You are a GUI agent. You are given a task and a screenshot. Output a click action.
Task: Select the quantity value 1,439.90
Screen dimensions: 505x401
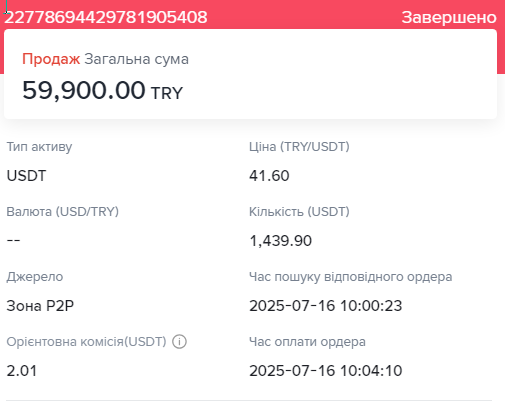click(x=281, y=241)
